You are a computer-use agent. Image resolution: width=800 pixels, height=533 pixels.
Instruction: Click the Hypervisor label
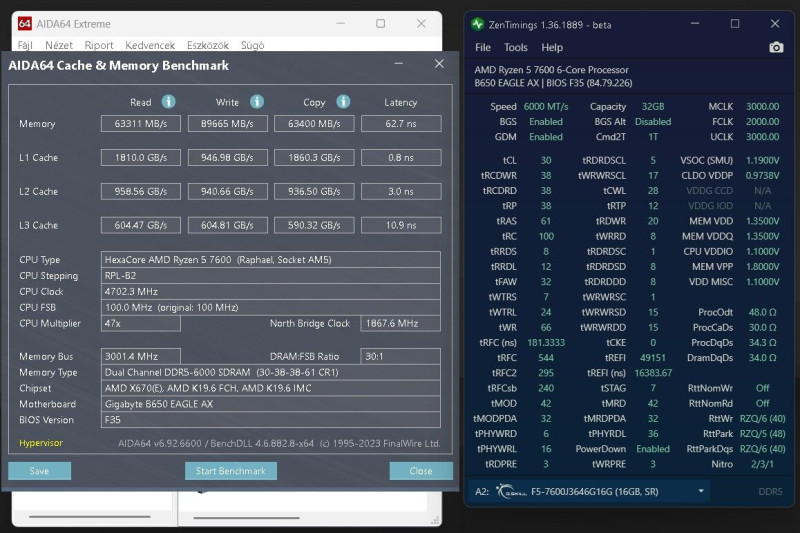(41, 443)
